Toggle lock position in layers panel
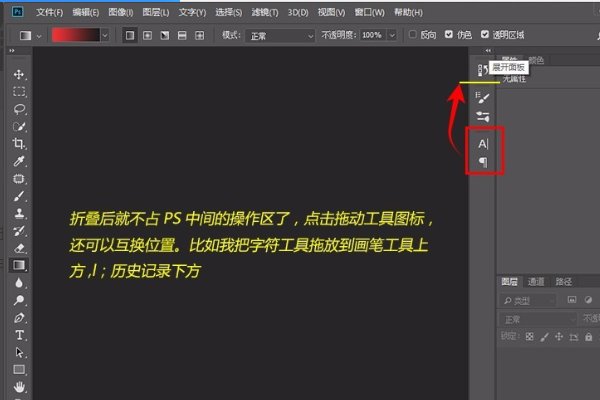 [x=559, y=336]
